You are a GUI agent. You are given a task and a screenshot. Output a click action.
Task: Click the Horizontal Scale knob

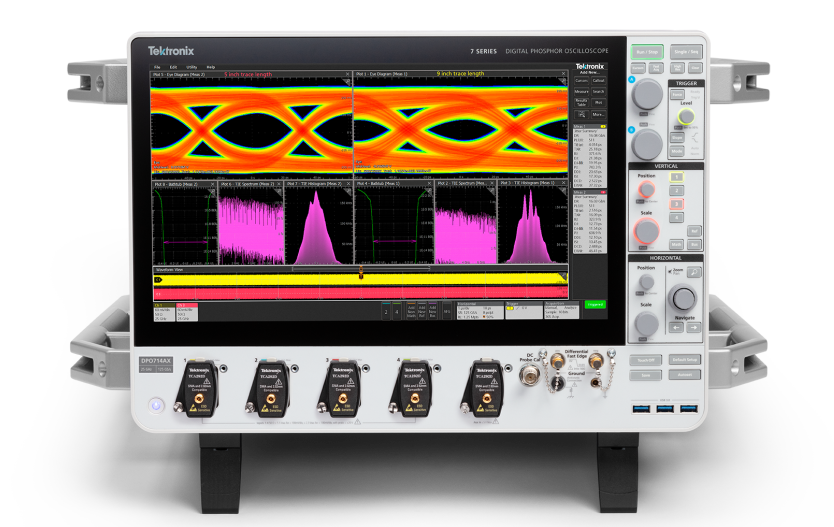pos(646,323)
